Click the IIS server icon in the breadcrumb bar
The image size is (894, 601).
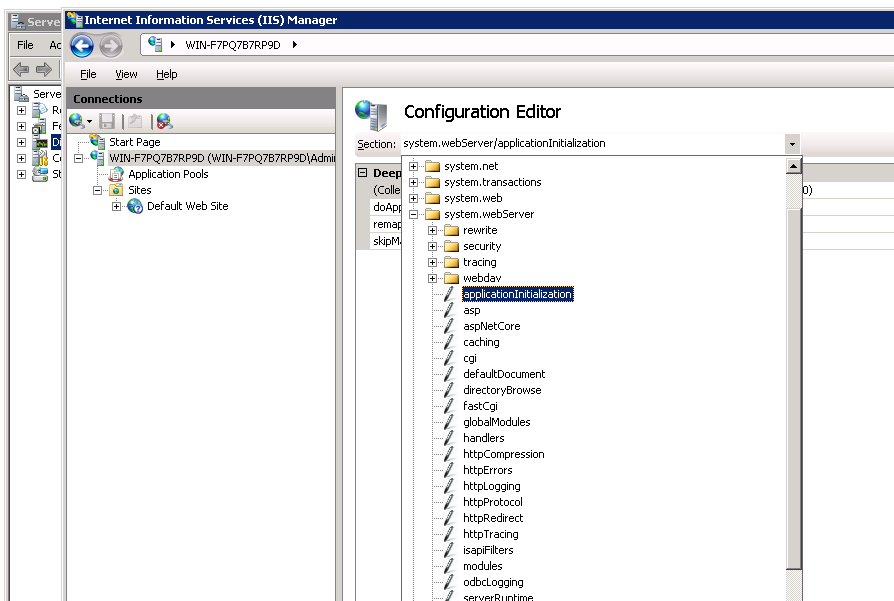(153, 44)
